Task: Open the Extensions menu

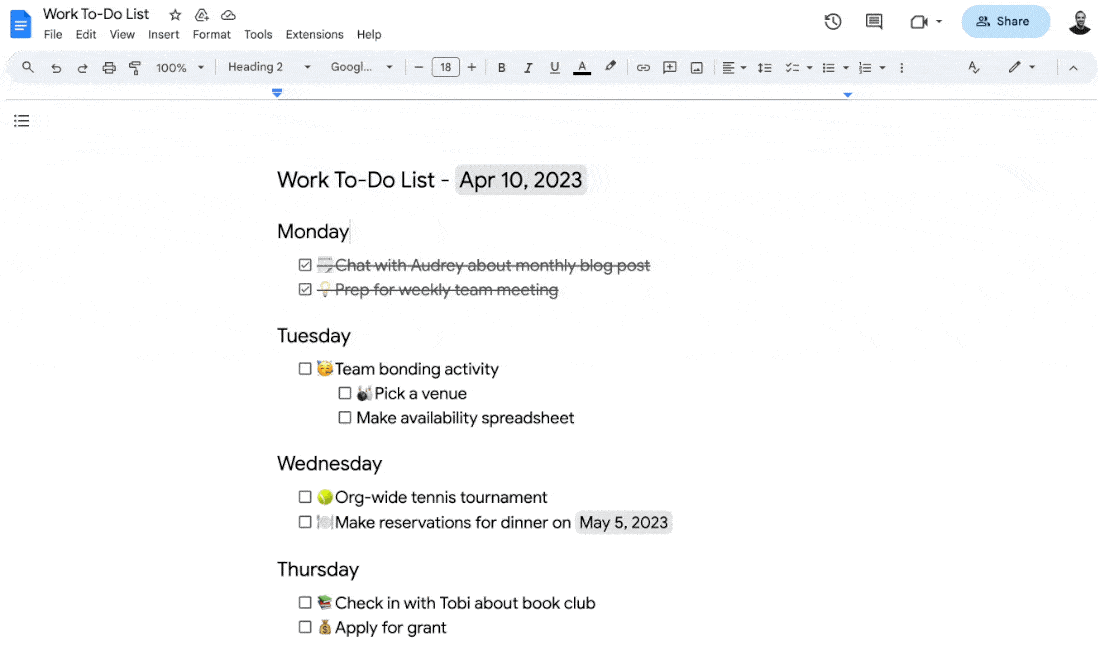Action: coord(314,33)
